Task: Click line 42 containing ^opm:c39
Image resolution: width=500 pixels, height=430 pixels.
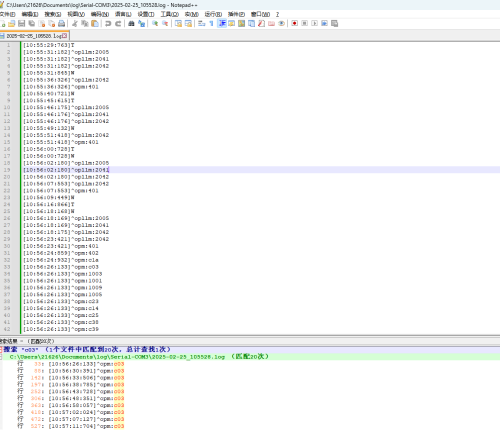Action: [61, 329]
